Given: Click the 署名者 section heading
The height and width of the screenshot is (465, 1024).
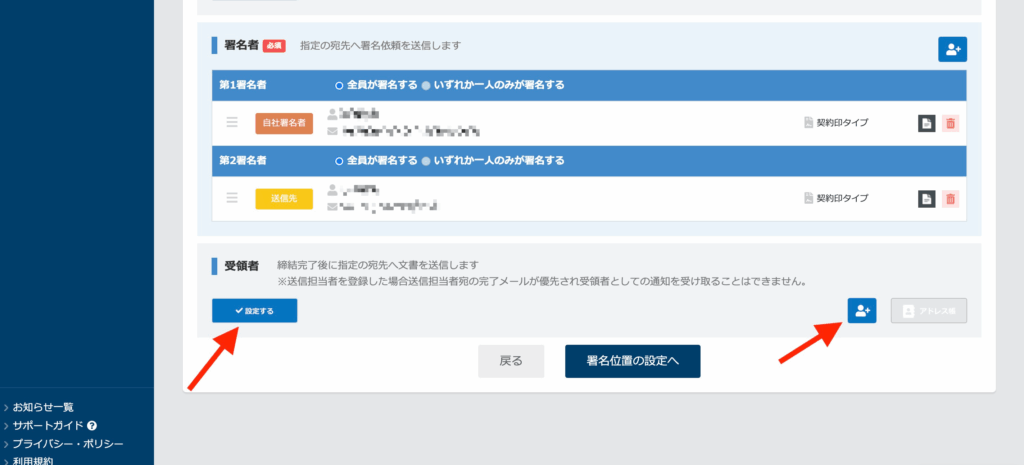Looking at the screenshot, I should point(241,46).
